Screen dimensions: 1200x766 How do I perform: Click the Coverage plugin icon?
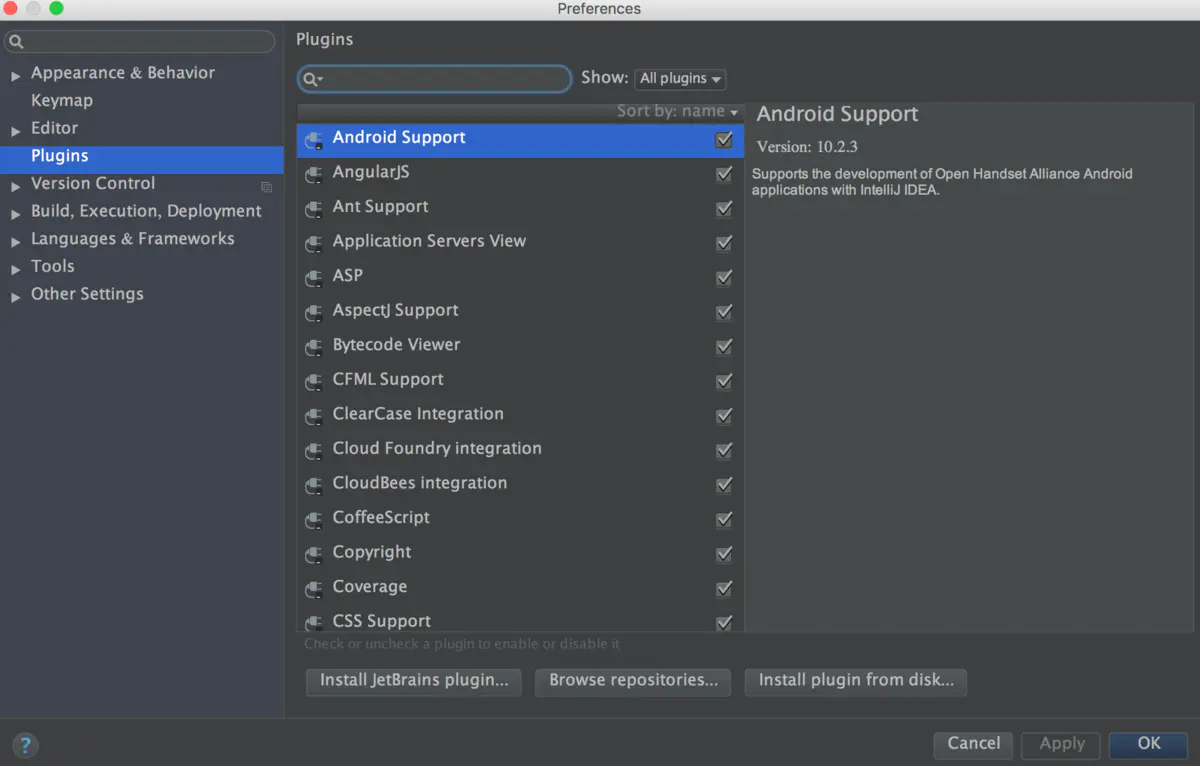(314, 588)
